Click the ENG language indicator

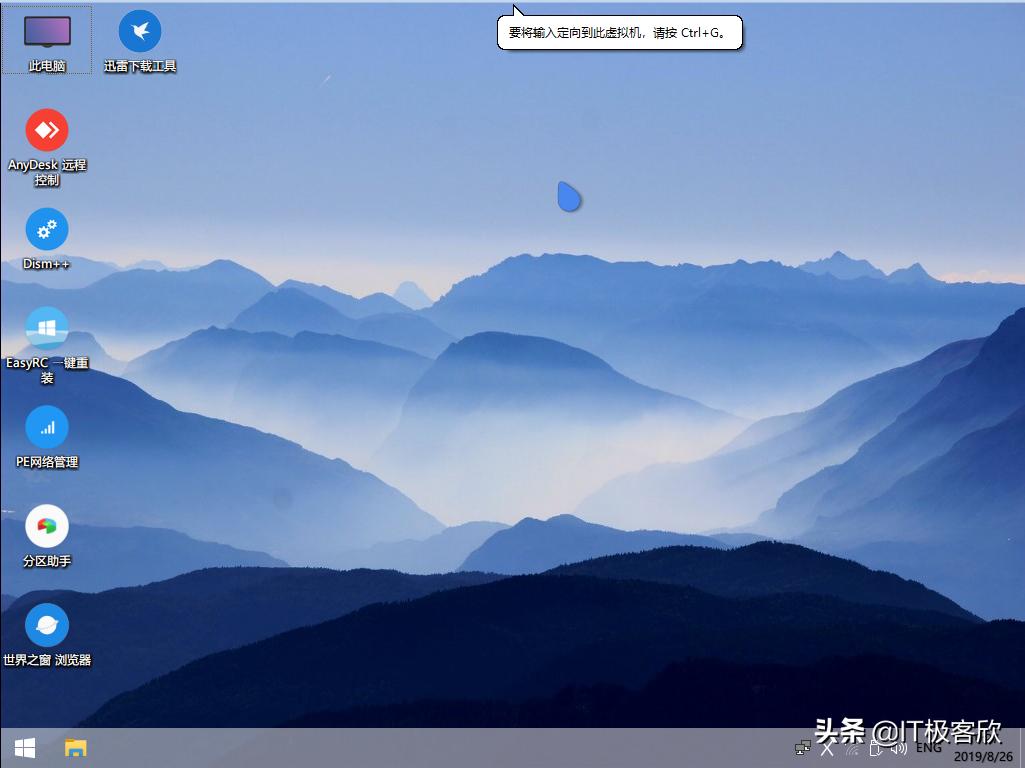(x=929, y=747)
